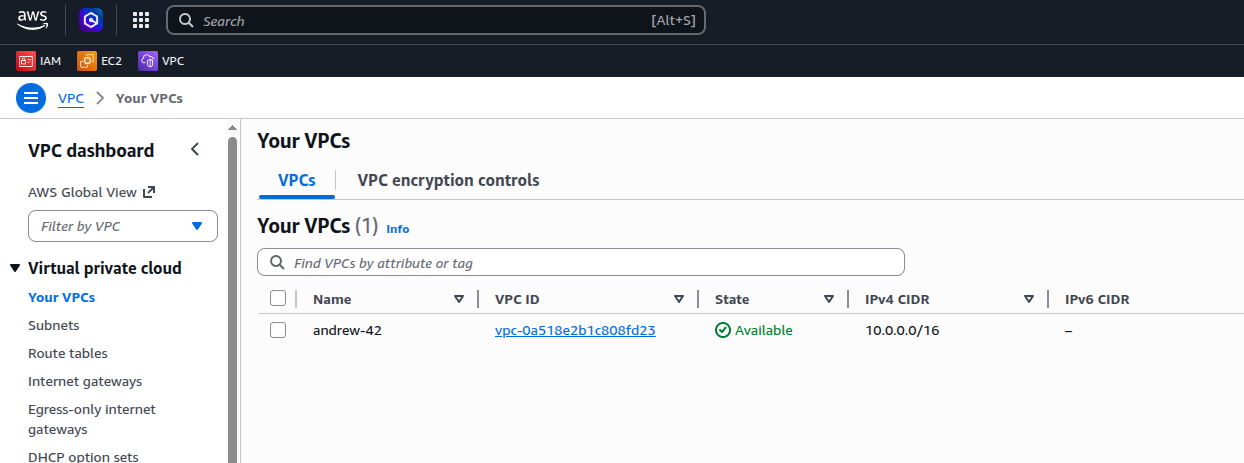
Task: Toggle the select-all VPCs header checkbox
Action: [278, 298]
